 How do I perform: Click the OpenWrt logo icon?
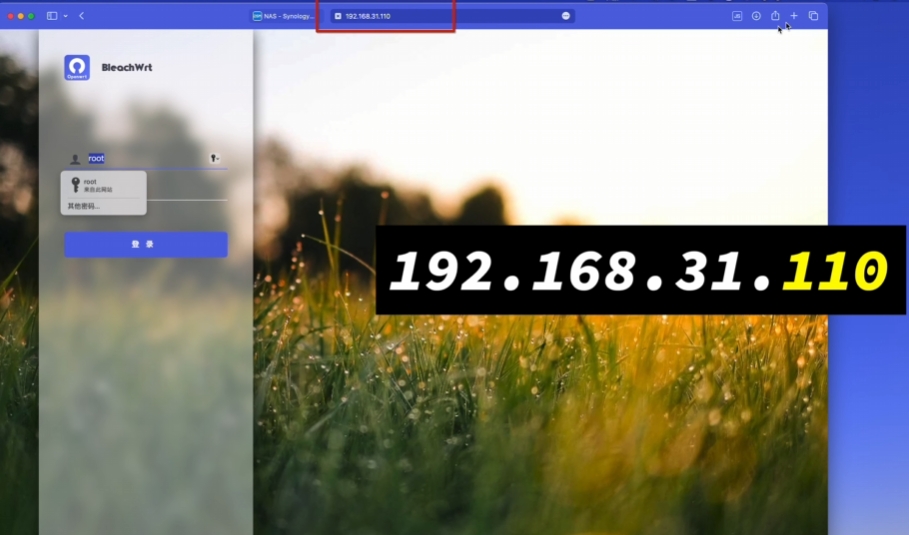tap(77, 67)
